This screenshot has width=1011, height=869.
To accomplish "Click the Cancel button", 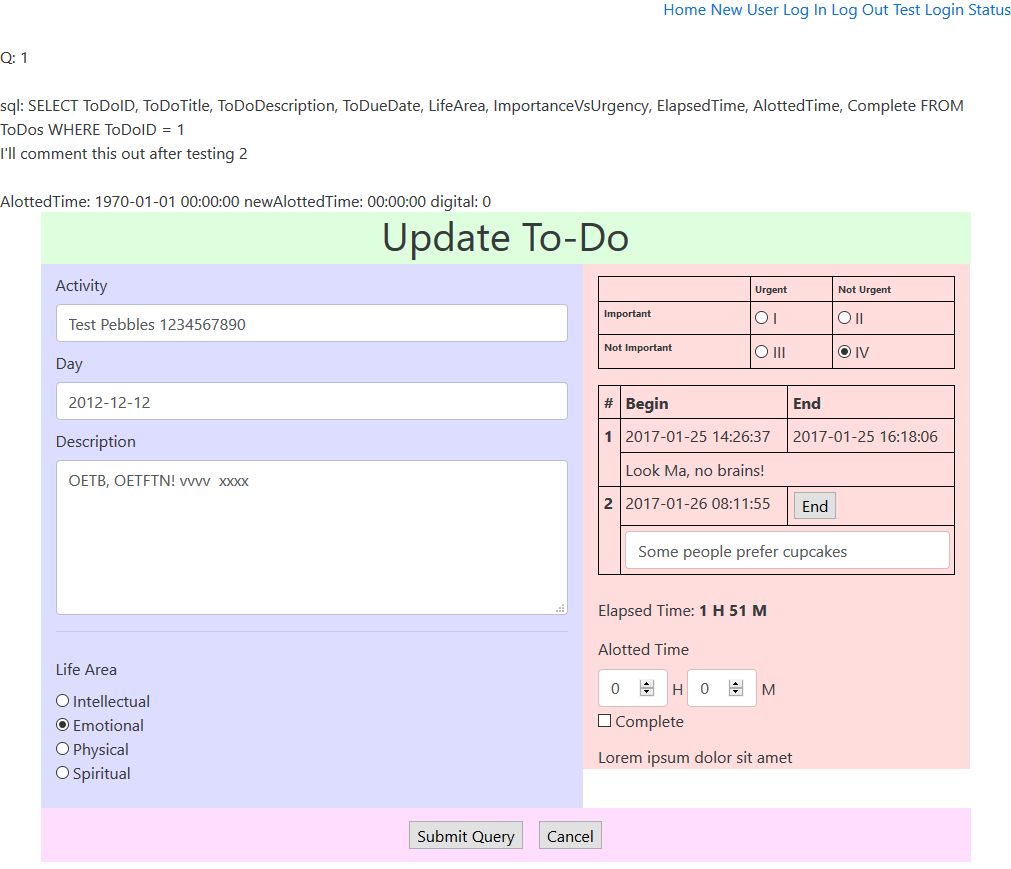I will tap(570, 836).
